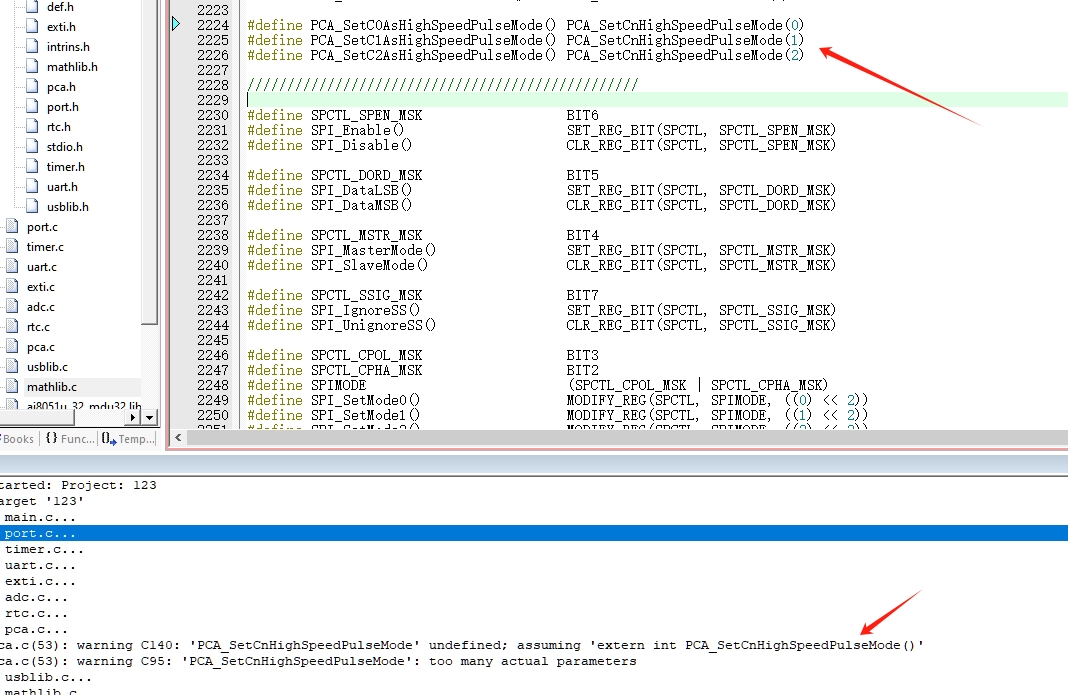
Task: Select the highlighted port.c line in build output
Action: 40,533
